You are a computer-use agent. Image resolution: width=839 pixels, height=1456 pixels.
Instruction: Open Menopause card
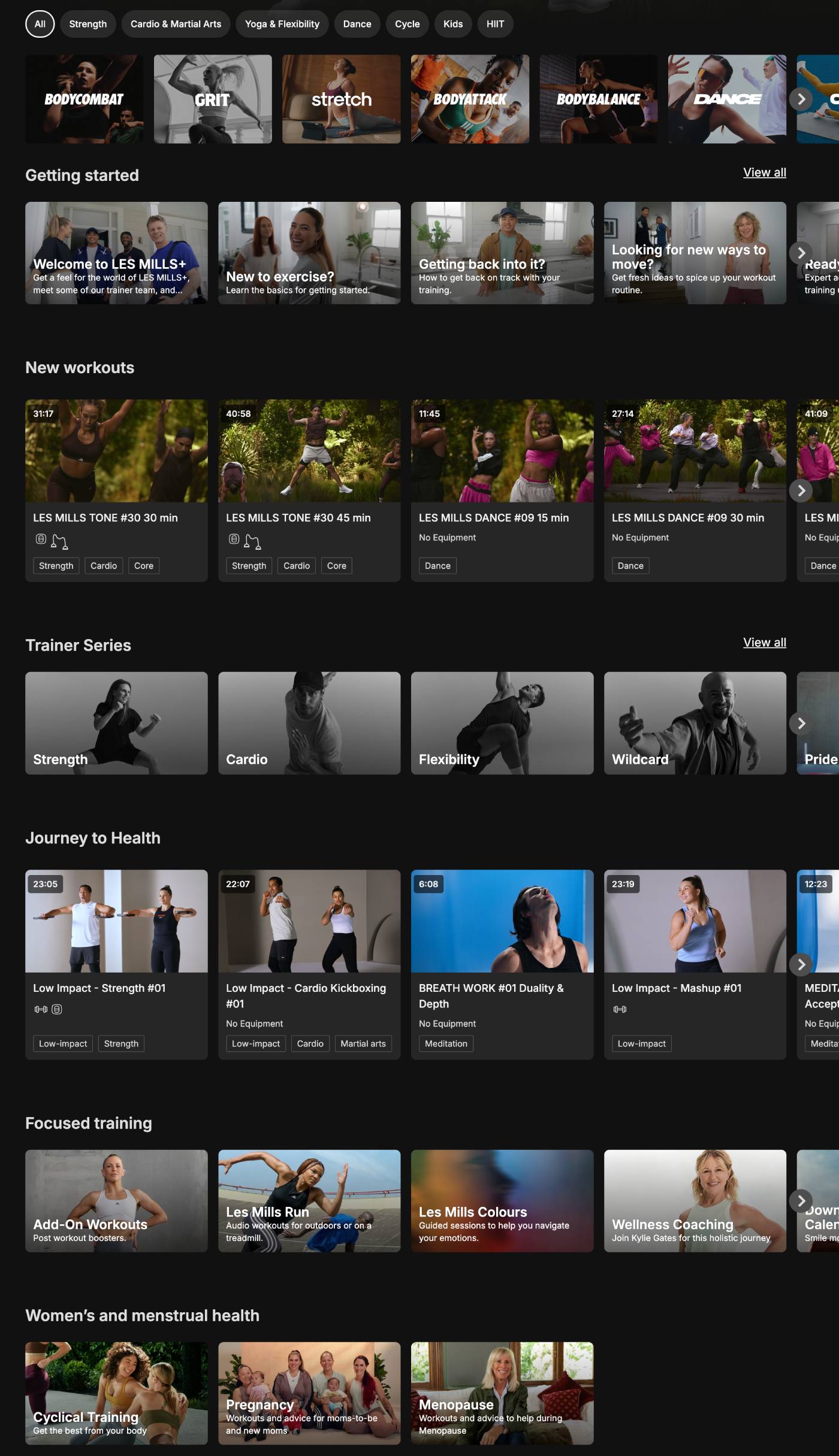(x=502, y=1393)
